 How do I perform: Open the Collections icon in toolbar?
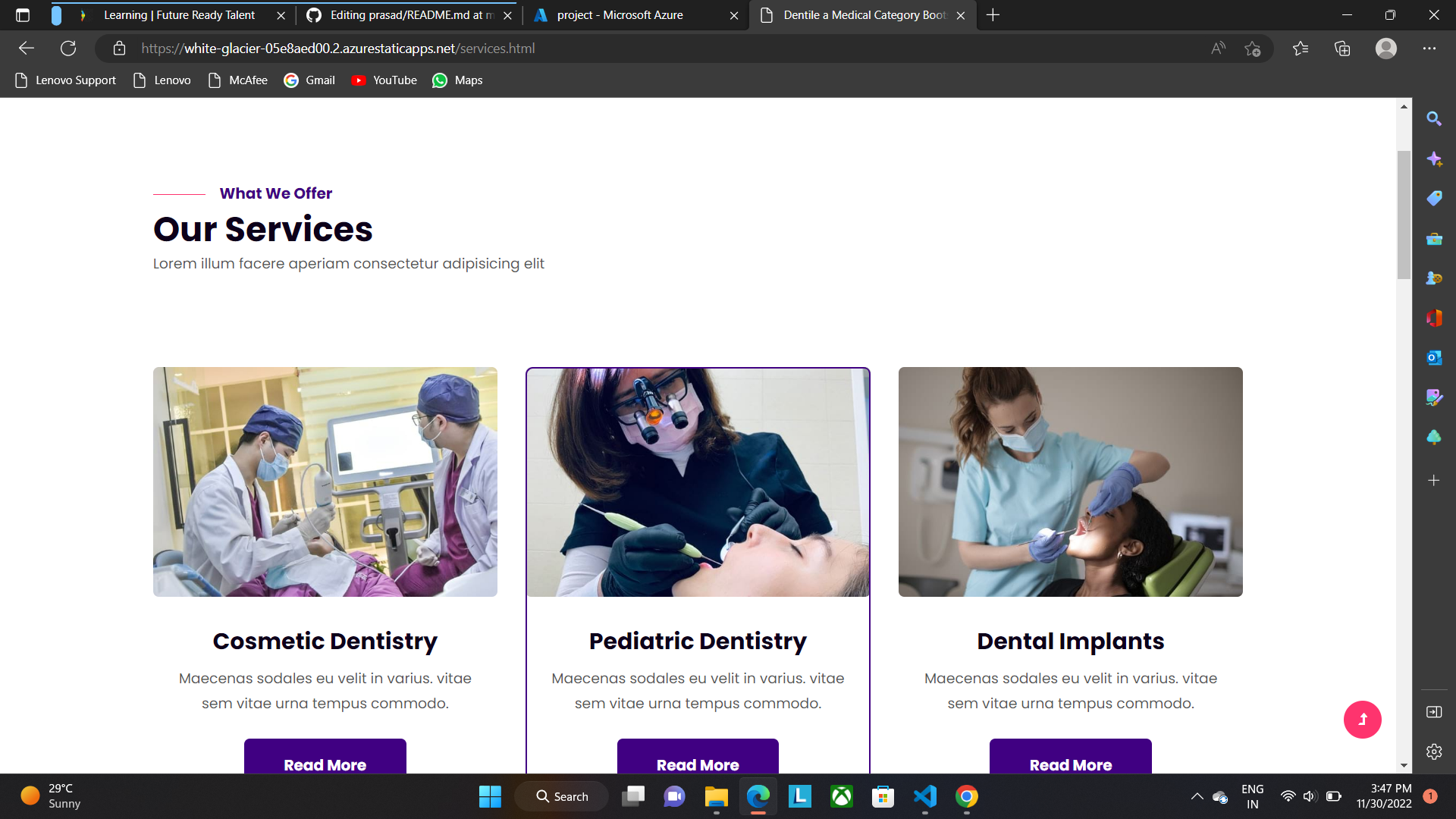(1342, 49)
